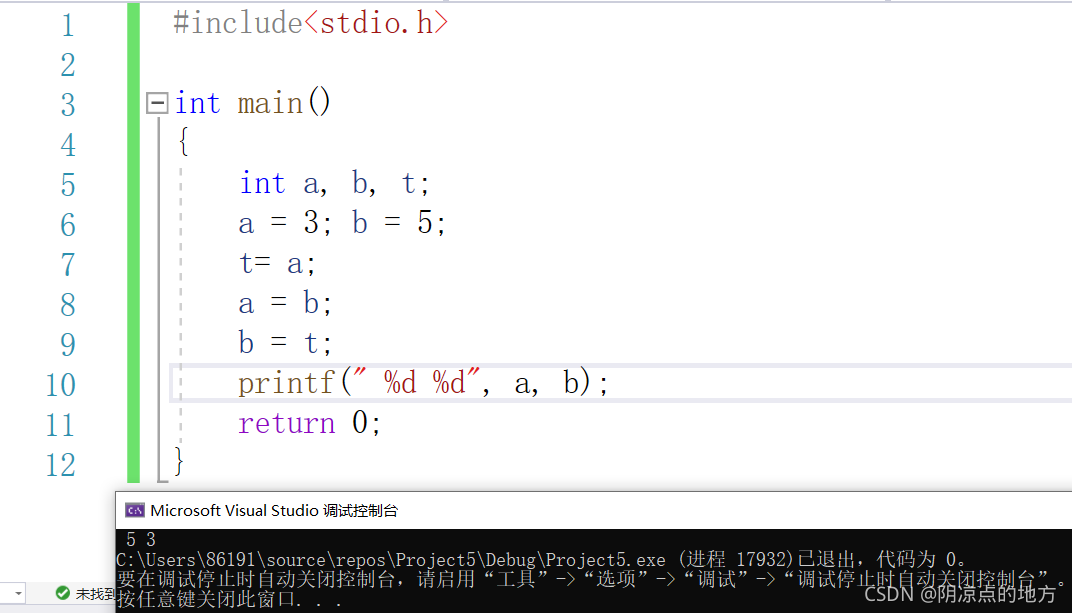
Task: Click line number 7 in the gutter
Action: point(67,264)
